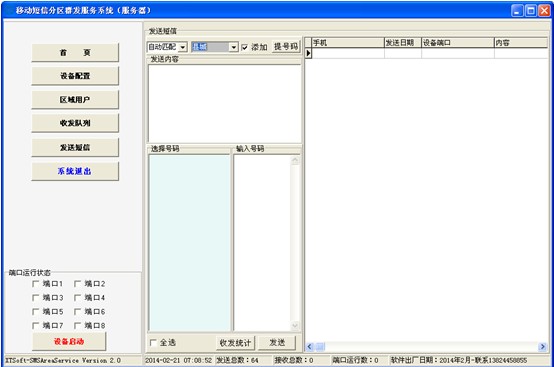Viewport: 554px width, 367px height.
Task: Click the 输入号码 number entry box
Action: click(x=262, y=243)
